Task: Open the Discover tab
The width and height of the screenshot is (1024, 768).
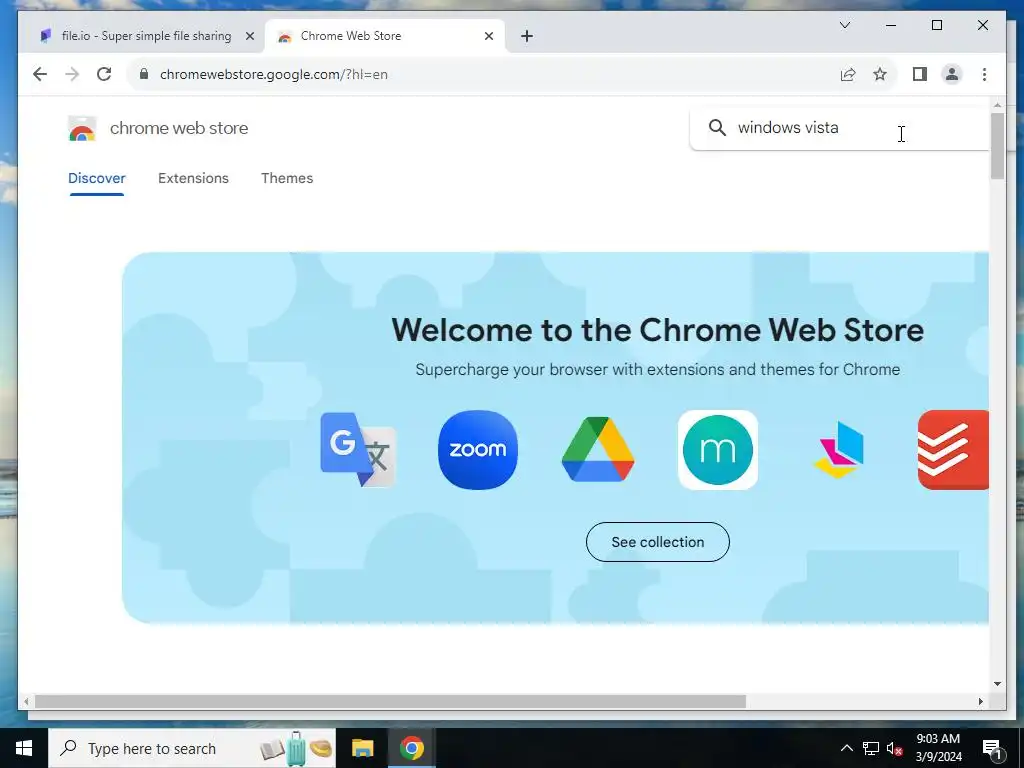Action: point(97,178)
